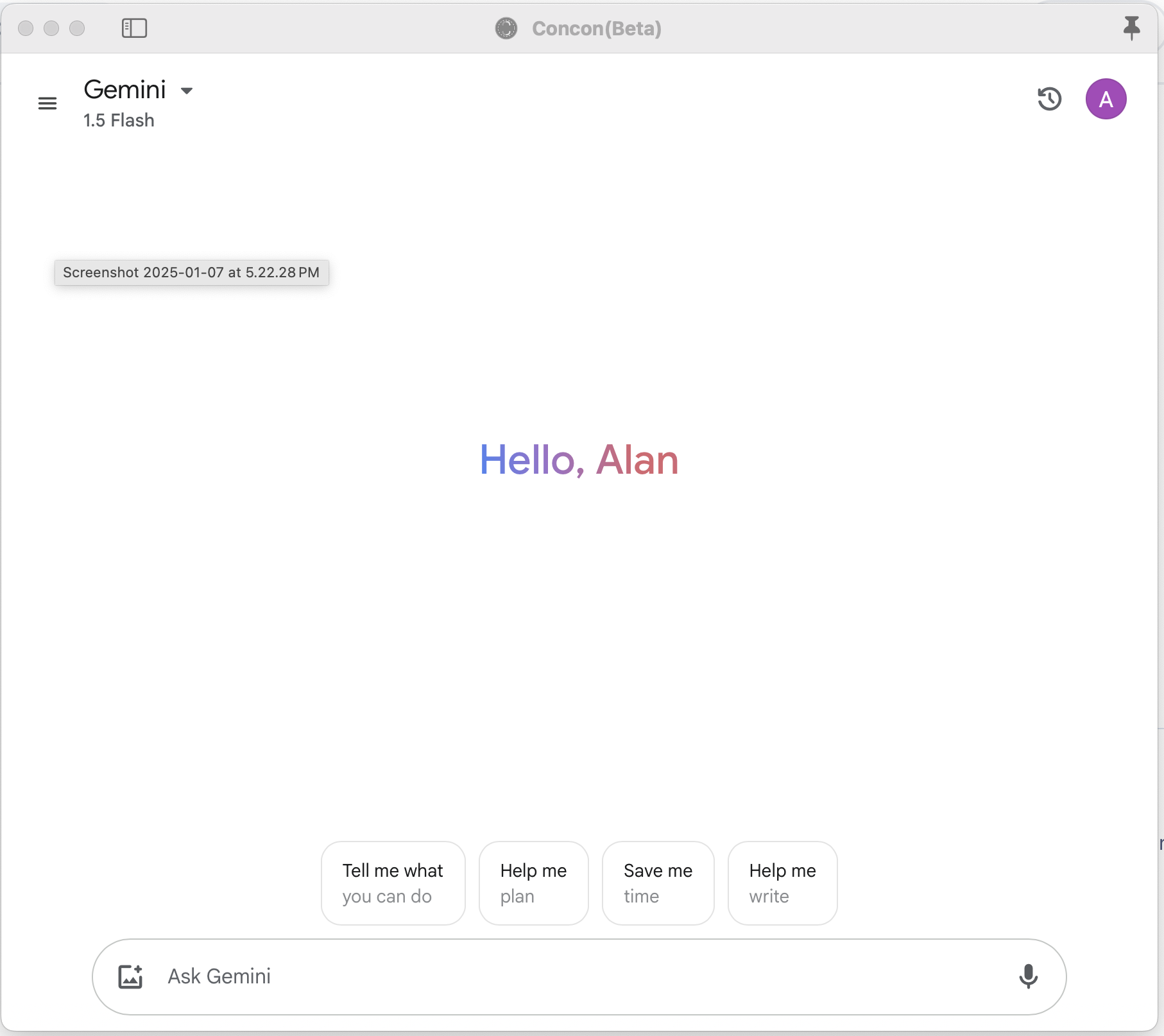This screenshot has height=1036, width=1164.
Task: Click the Concon(Beta) window title
Action: [597, 28]
